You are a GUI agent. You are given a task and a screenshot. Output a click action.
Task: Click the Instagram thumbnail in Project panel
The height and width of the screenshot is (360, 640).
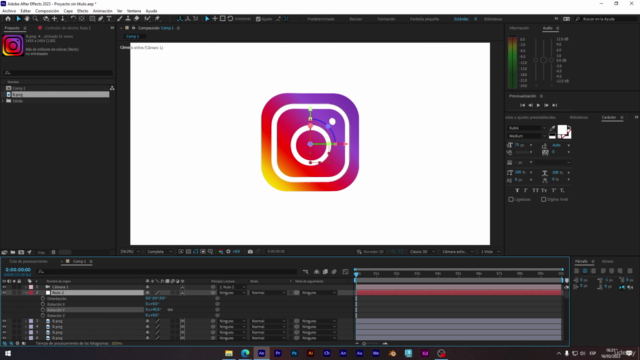coord(13,45)
